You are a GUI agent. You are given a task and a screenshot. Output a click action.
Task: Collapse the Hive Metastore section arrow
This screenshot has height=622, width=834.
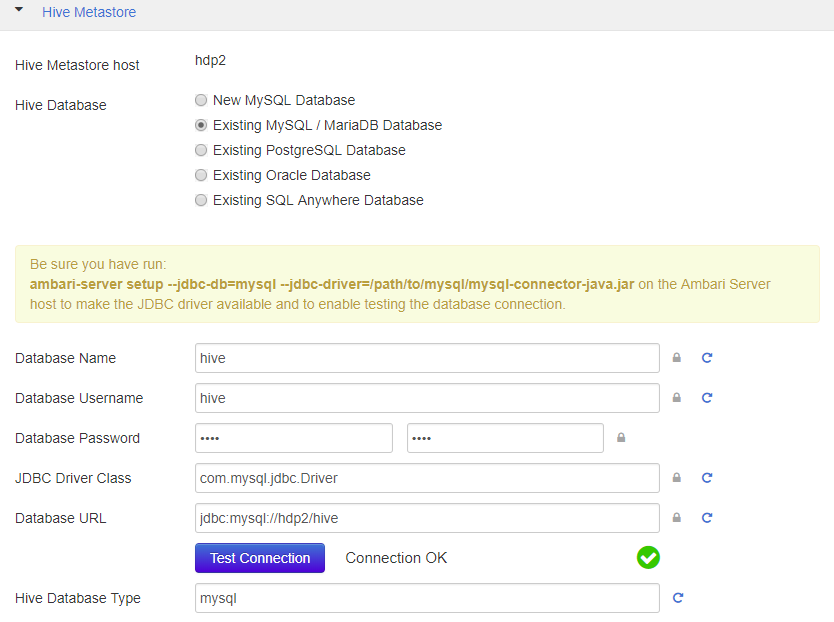pos(19,10)
